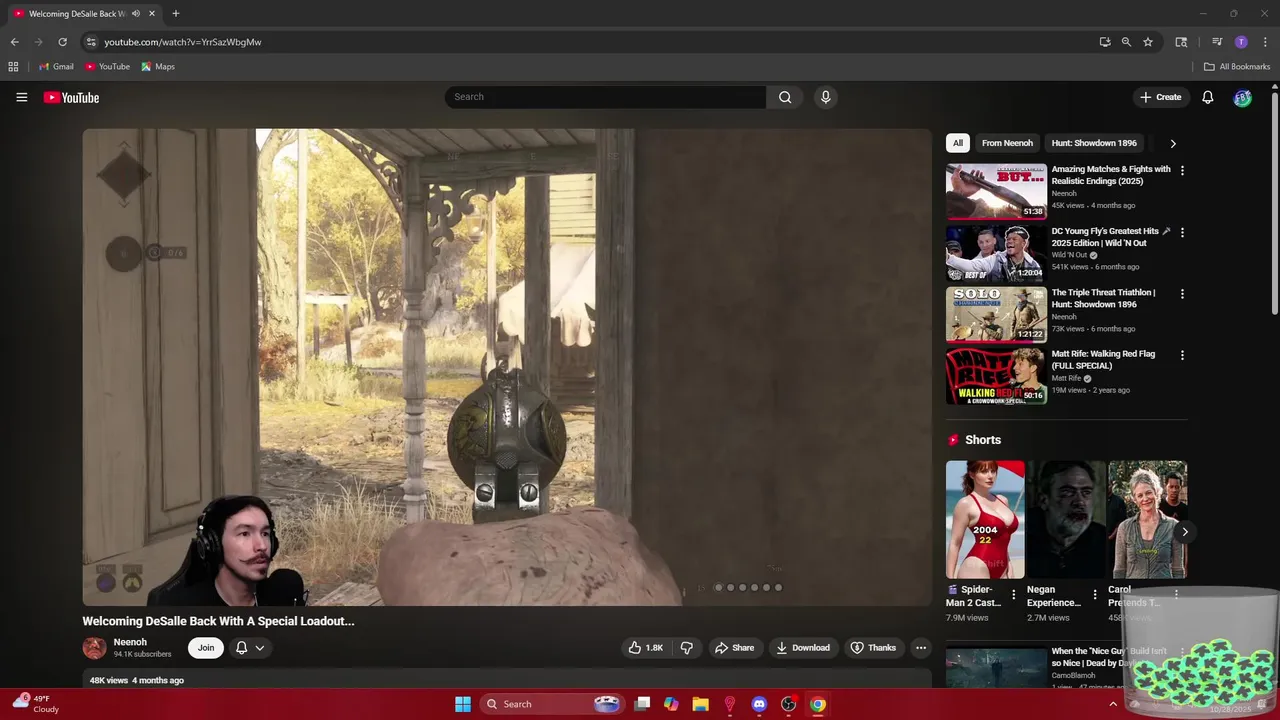The height and width of the screenshot is (720, 1280).
Task: Open search companion icon in Chrome toolbar
Action: click(1181, 42)
